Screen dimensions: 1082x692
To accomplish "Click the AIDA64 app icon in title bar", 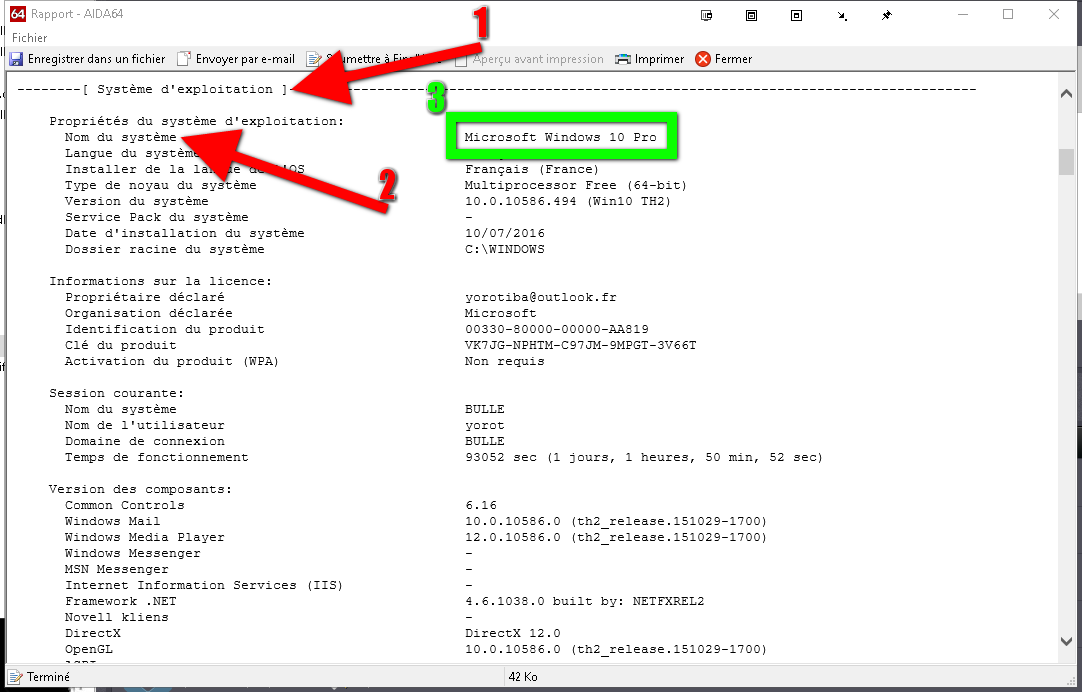I will tap(17, 15).
